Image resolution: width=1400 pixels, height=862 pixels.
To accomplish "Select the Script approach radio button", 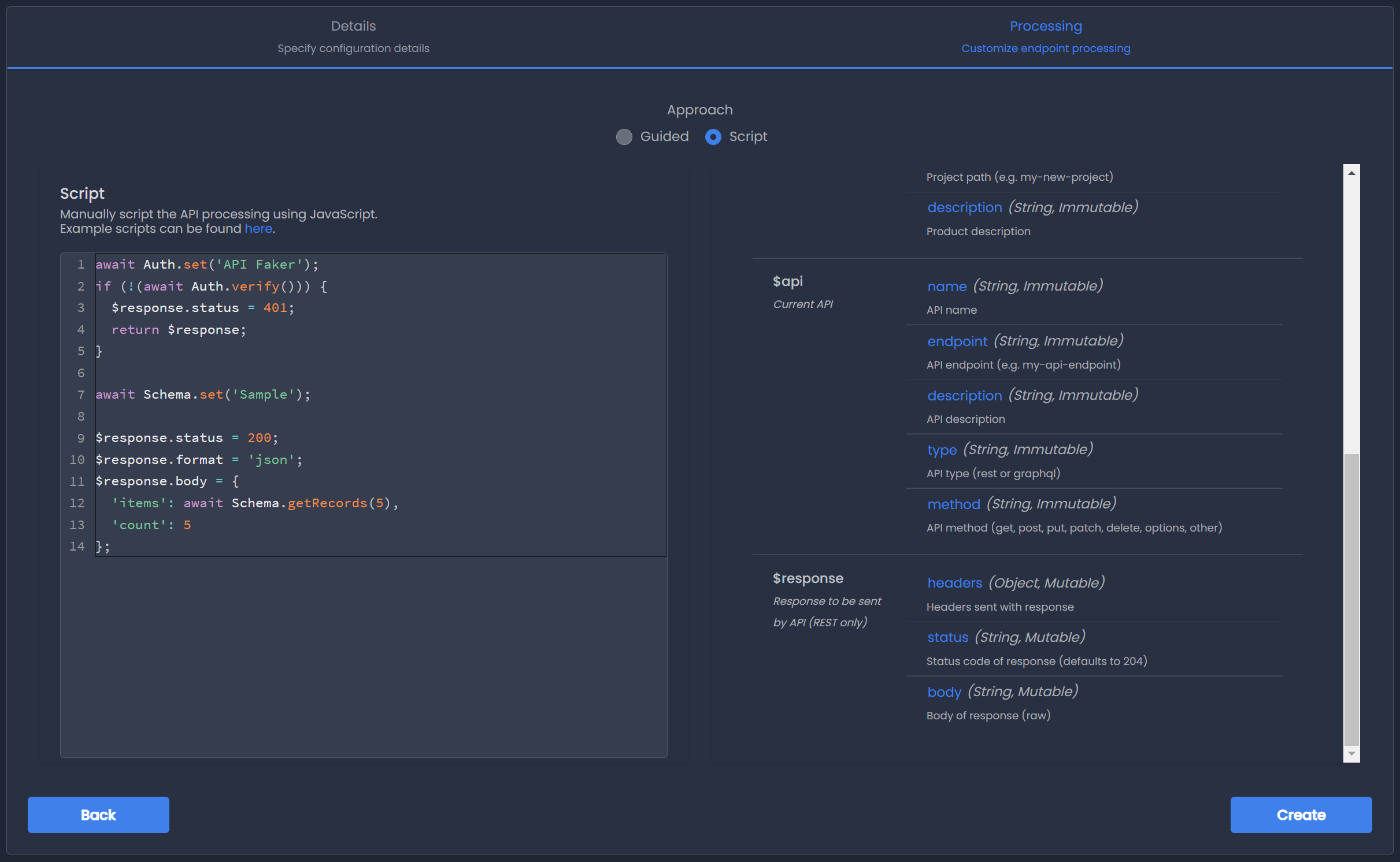I will coord(713,137).
